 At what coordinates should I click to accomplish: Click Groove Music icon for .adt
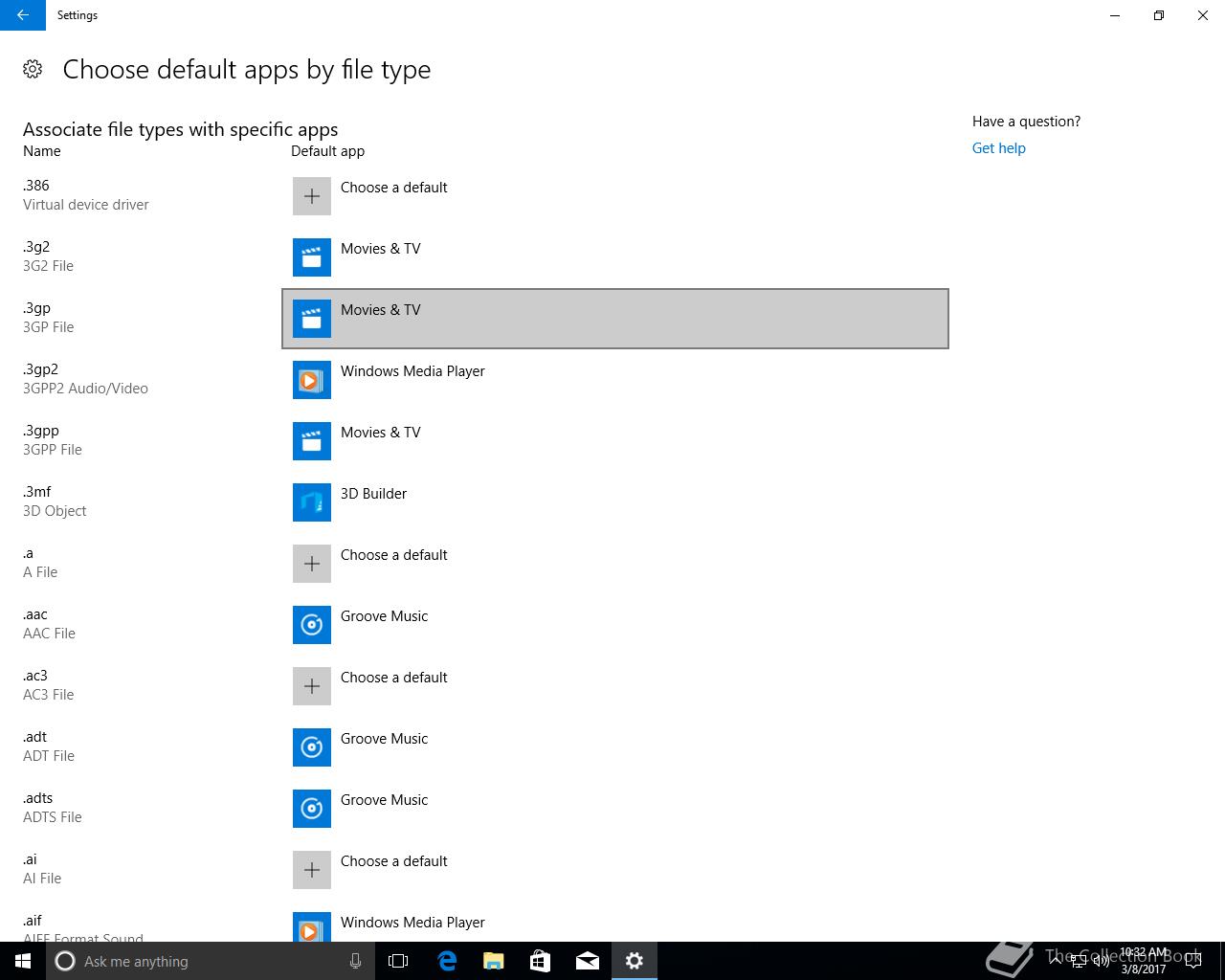(312, 747)
